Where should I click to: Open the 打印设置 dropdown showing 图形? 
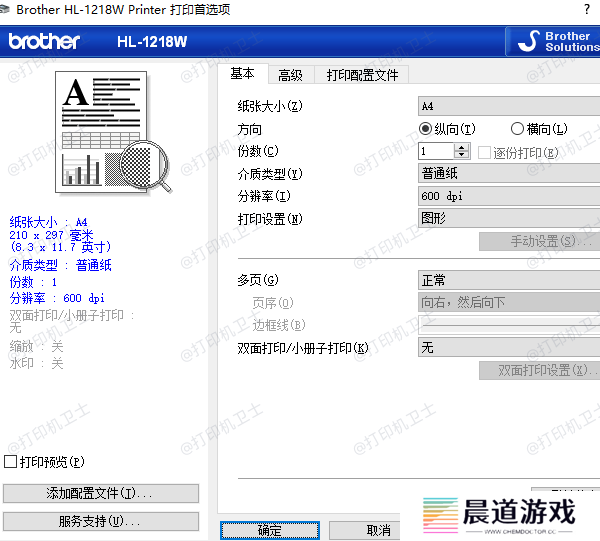click(x=509, y=218)
